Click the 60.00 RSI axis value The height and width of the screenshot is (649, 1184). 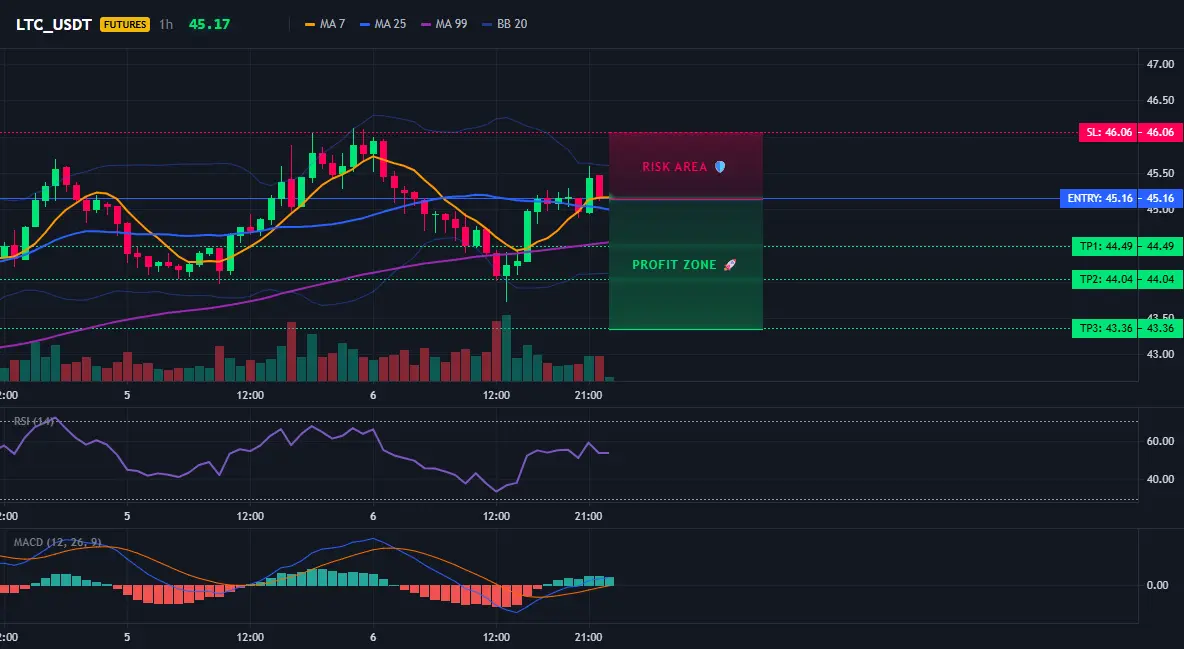click(1161, 441)
